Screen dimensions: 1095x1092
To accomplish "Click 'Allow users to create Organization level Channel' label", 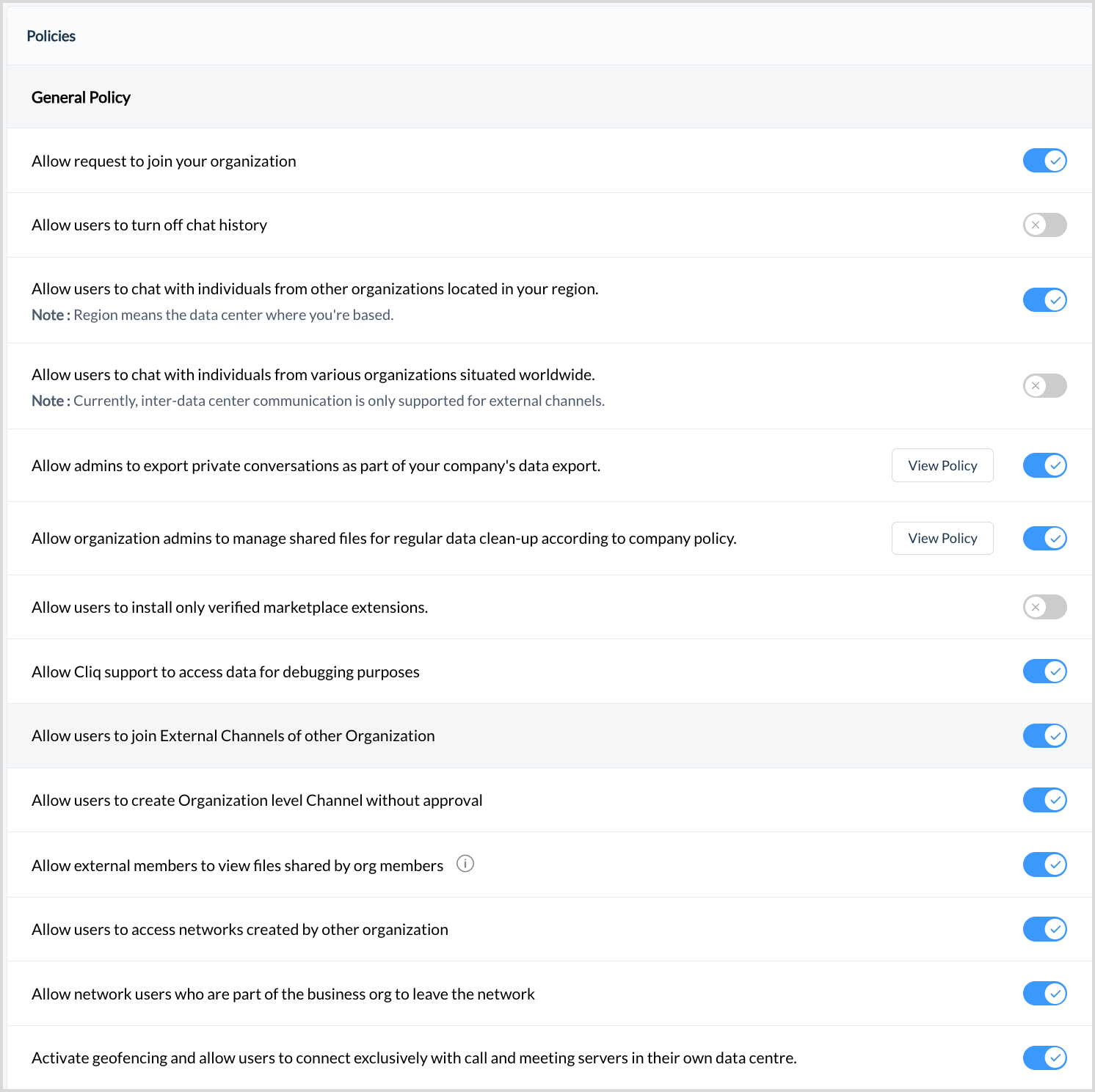I will tap(257, 801).
